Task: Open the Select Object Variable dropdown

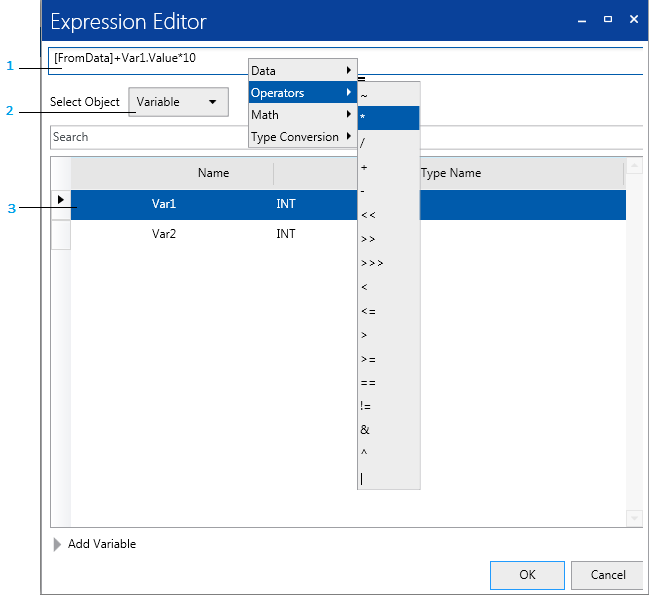Action: pyautogui.click(x=178, y=102)
